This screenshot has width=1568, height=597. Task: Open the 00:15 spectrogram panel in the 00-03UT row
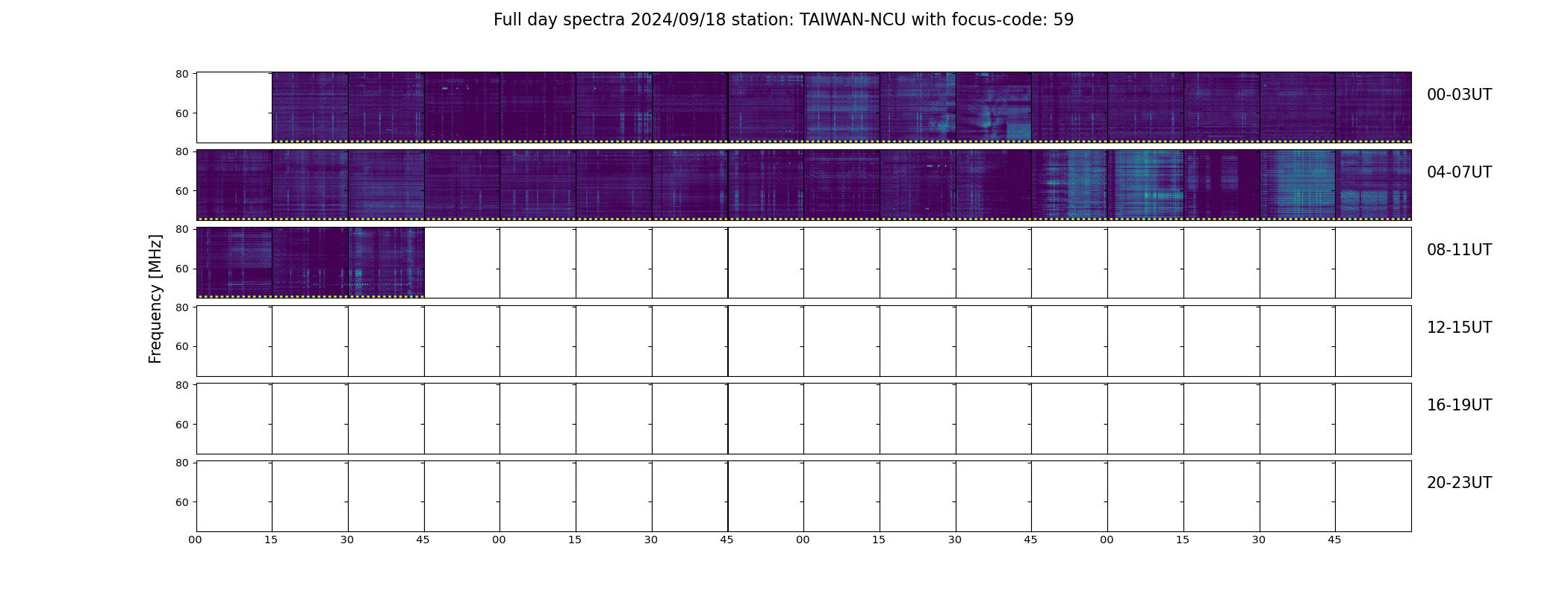[x=310, y=107]
